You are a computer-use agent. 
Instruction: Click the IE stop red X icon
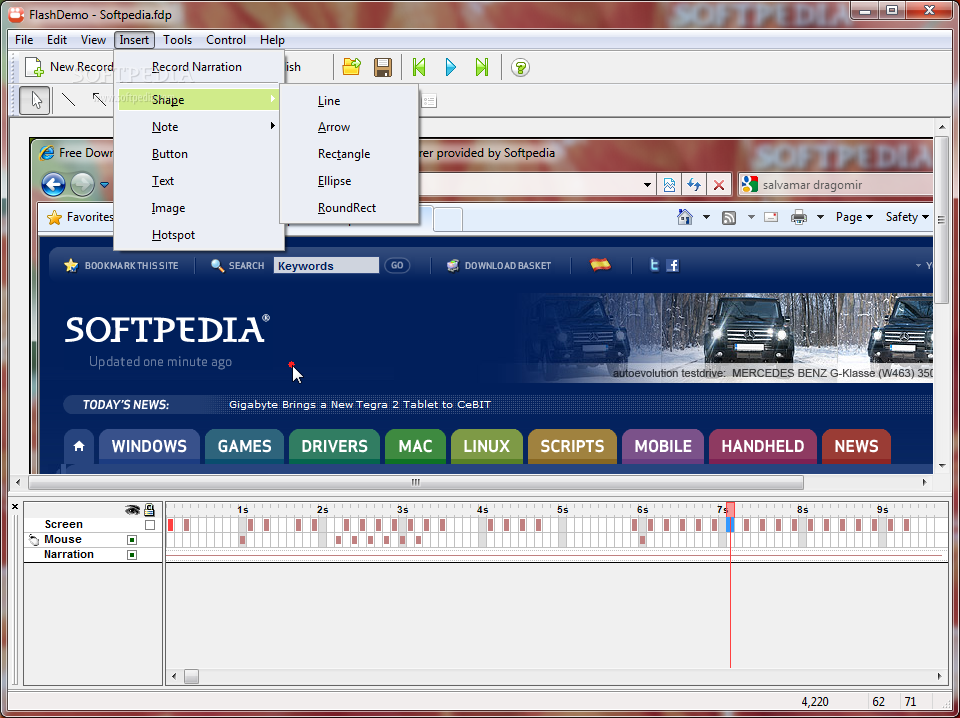[719, 185]
